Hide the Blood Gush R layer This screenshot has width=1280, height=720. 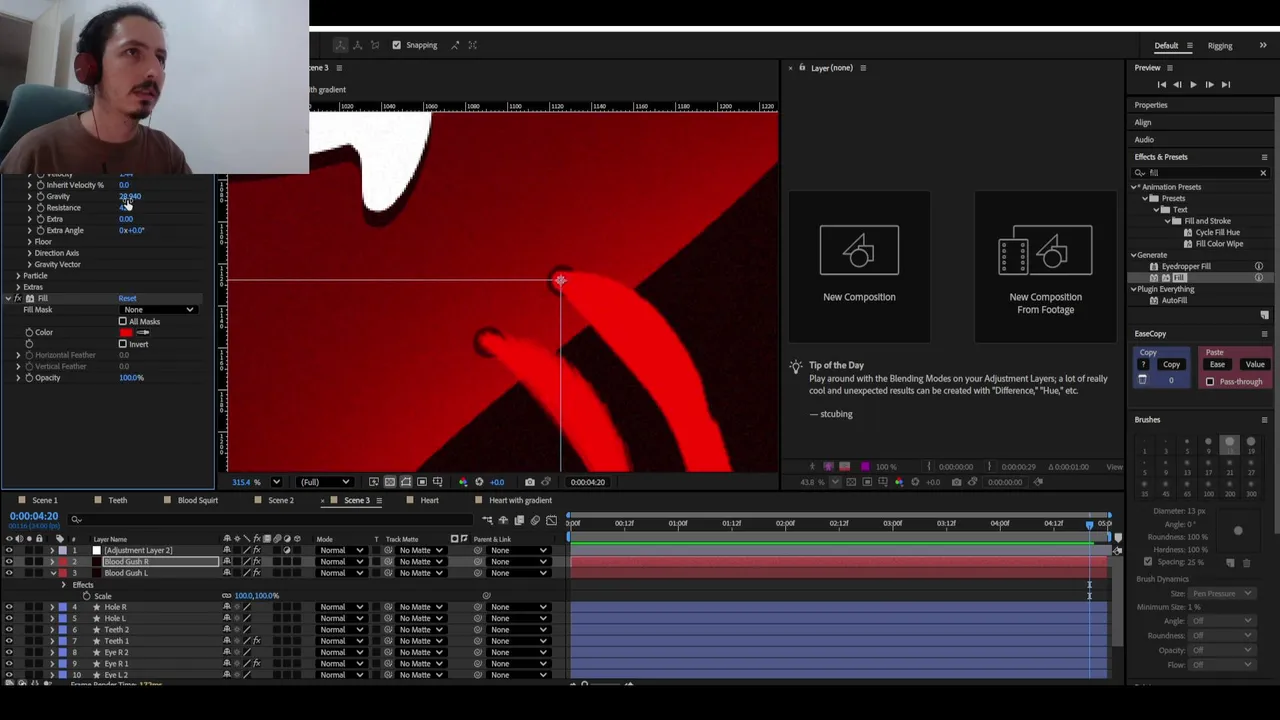point(9,562)
